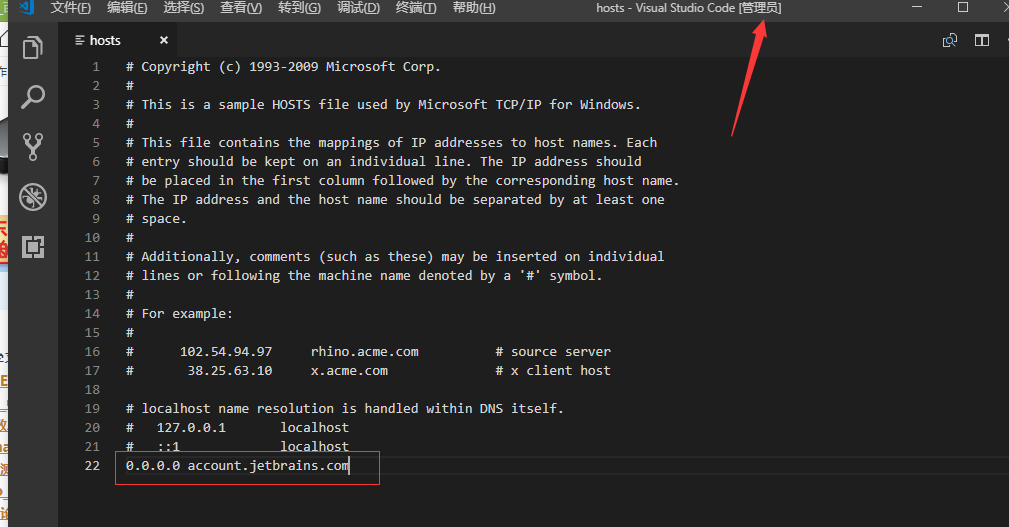This screenshot has width=1009, height=527.
Task: Open the Extensions view in activity bar
Action: 33,246
